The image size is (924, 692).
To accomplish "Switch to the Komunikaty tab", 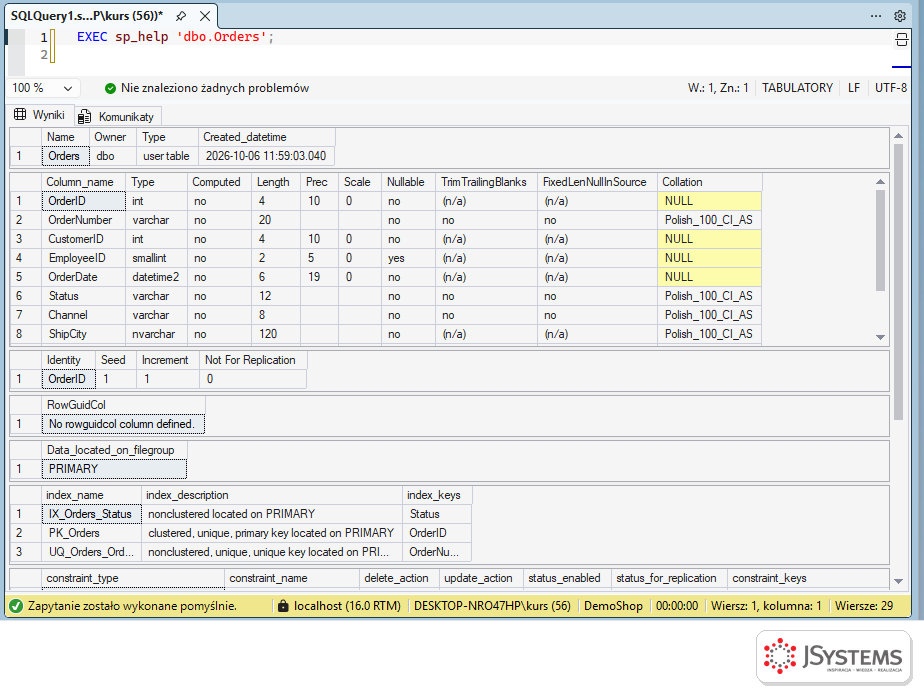I will coord(117,116).
